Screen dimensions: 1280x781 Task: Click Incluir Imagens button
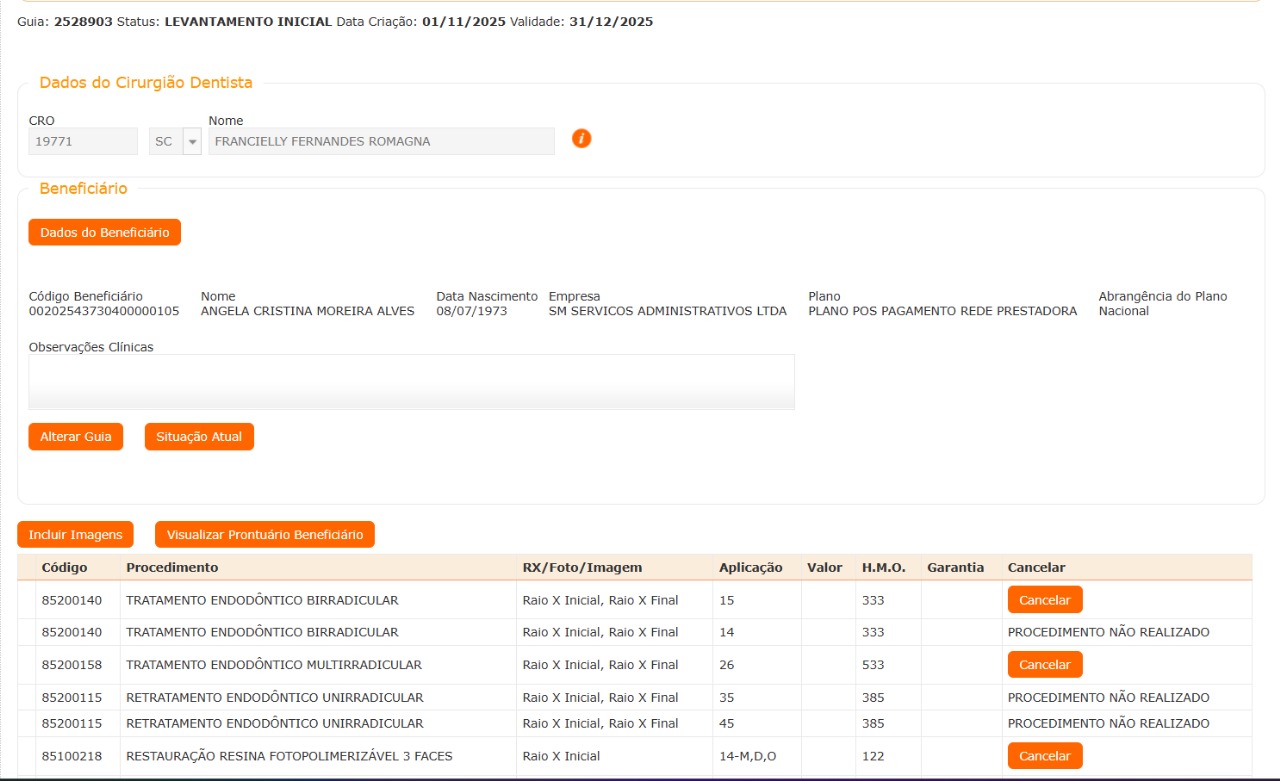(x=75, y=535)
